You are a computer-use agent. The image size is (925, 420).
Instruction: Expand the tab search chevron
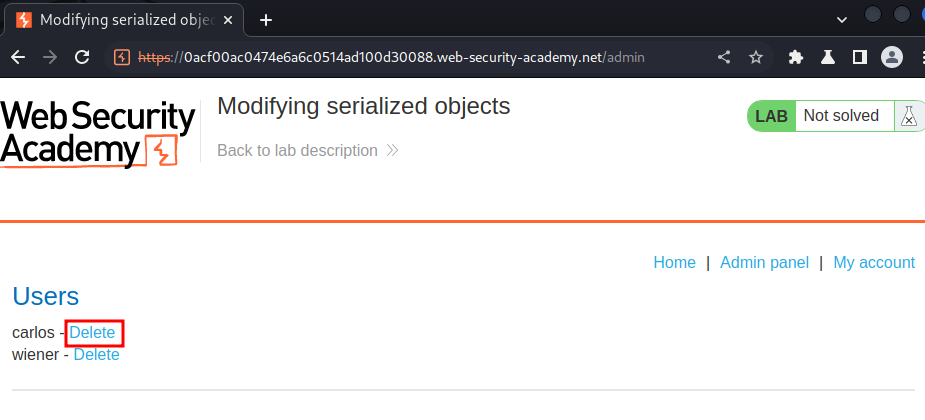coord(842,18)
